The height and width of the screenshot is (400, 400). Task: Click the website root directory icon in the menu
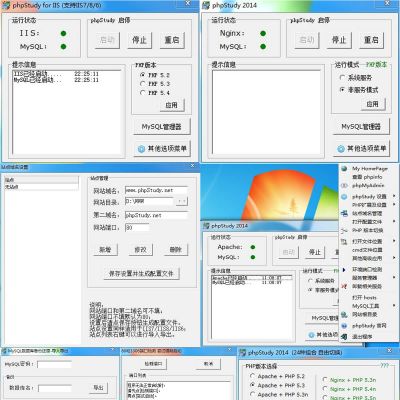344,314
